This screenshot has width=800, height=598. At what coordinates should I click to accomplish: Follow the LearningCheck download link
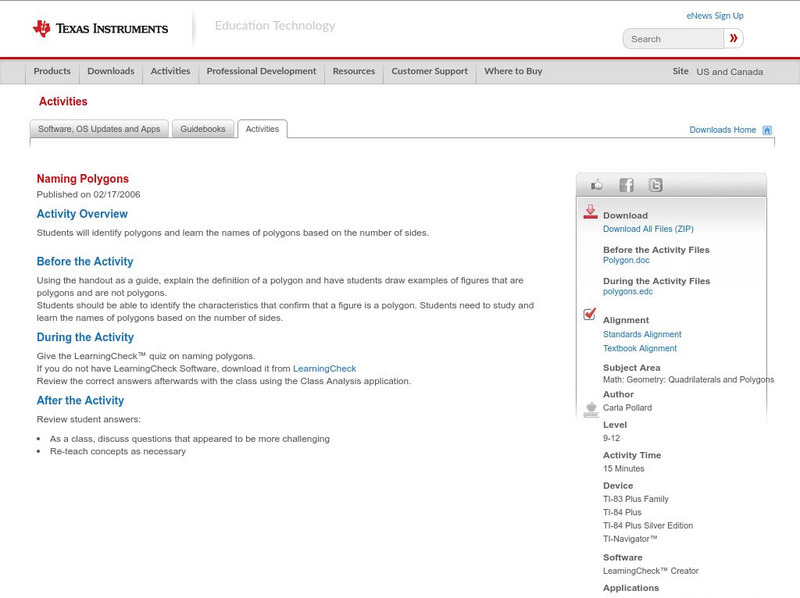click(x=324, y=368)
